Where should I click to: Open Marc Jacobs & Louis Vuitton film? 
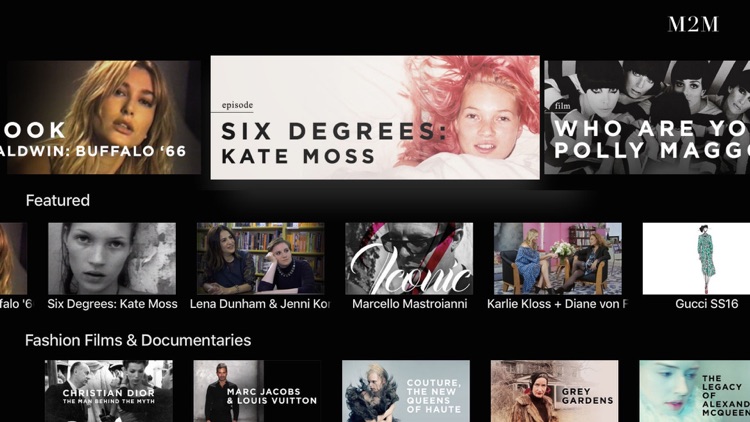click(x=257, y=391)
